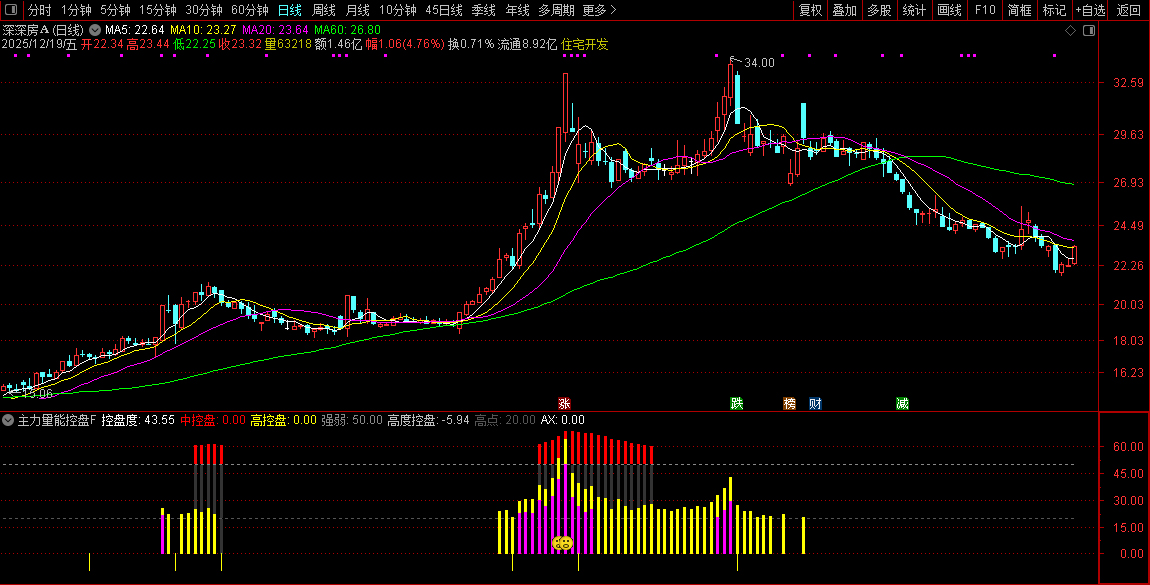Select the 月线 monthly tab
The width and height of the screenshot is (1150, 585).
tap(357, 10)
